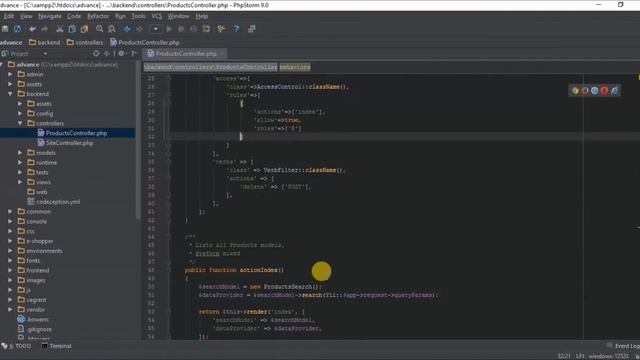This screenshot has width=640, height=360.
Task: Open in Internet Explorer browser icon
Action: [x=614, y=91]
